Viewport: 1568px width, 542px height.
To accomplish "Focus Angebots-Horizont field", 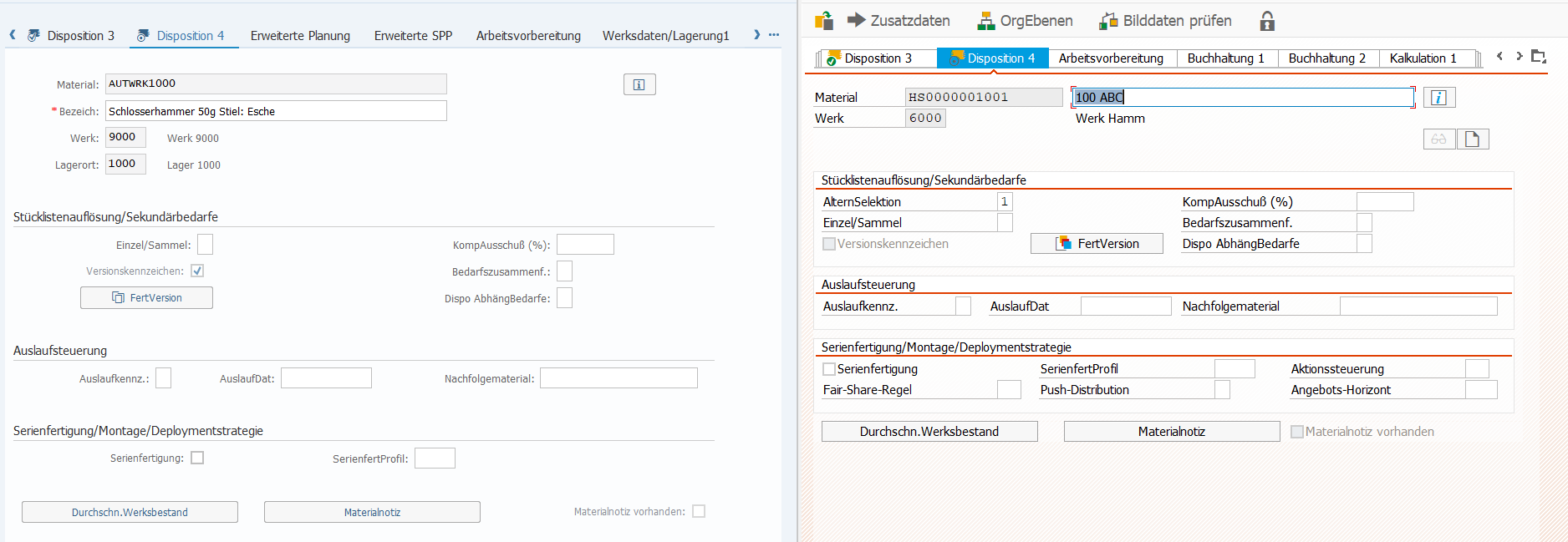I will 1481,390.
